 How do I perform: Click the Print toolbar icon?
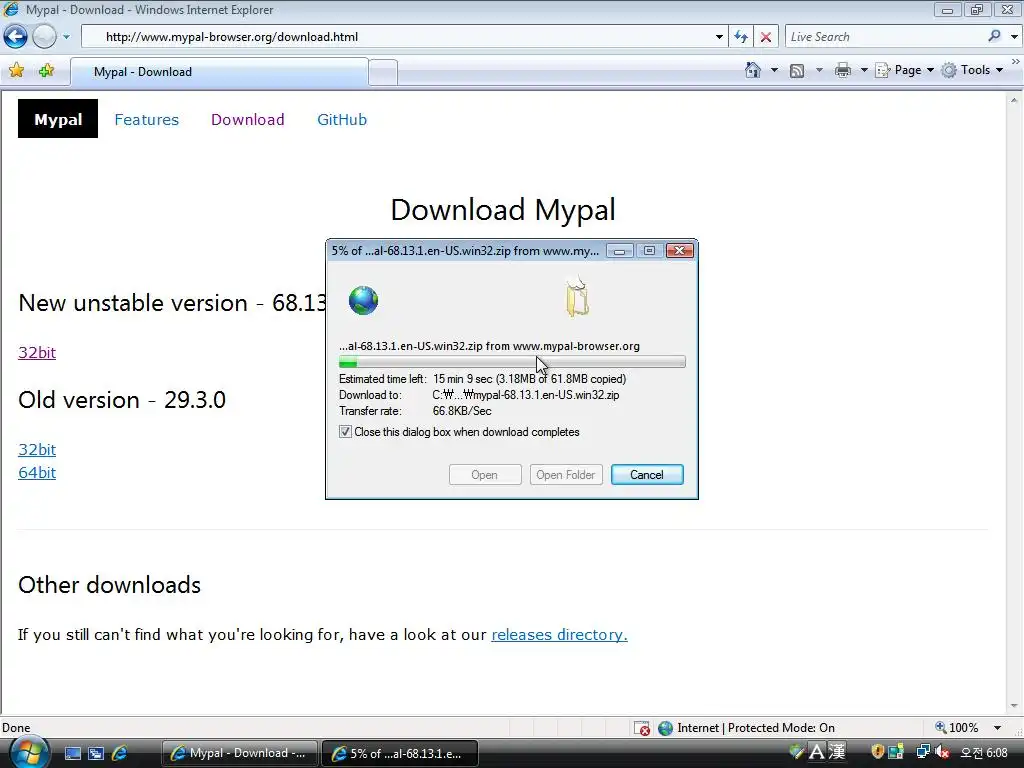click(x=843, y=70)
